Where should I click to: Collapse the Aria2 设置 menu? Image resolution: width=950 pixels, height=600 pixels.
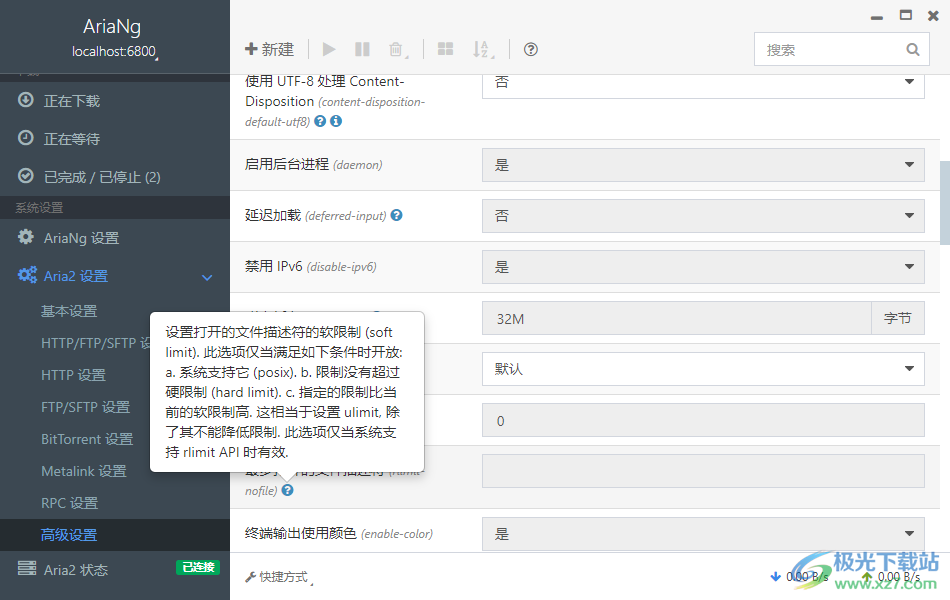tap(115, 276)
